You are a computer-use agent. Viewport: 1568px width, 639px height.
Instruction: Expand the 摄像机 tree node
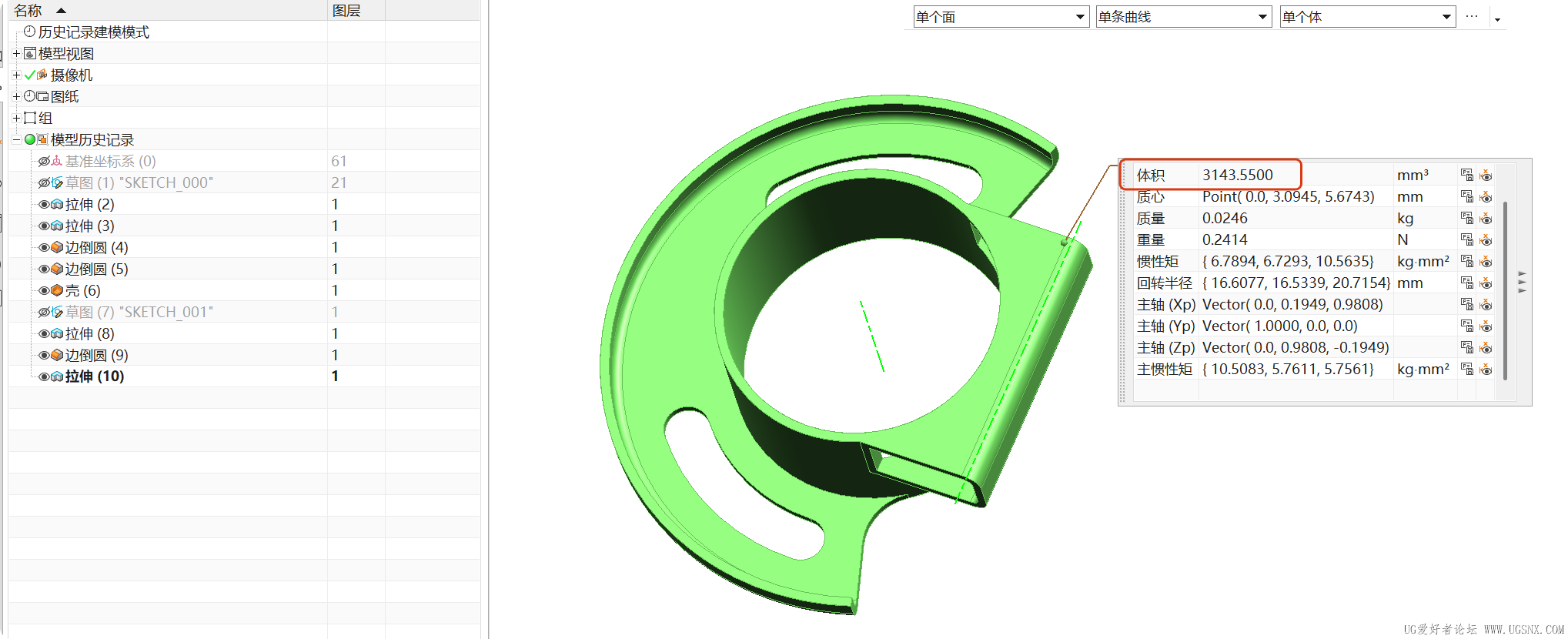16,75
